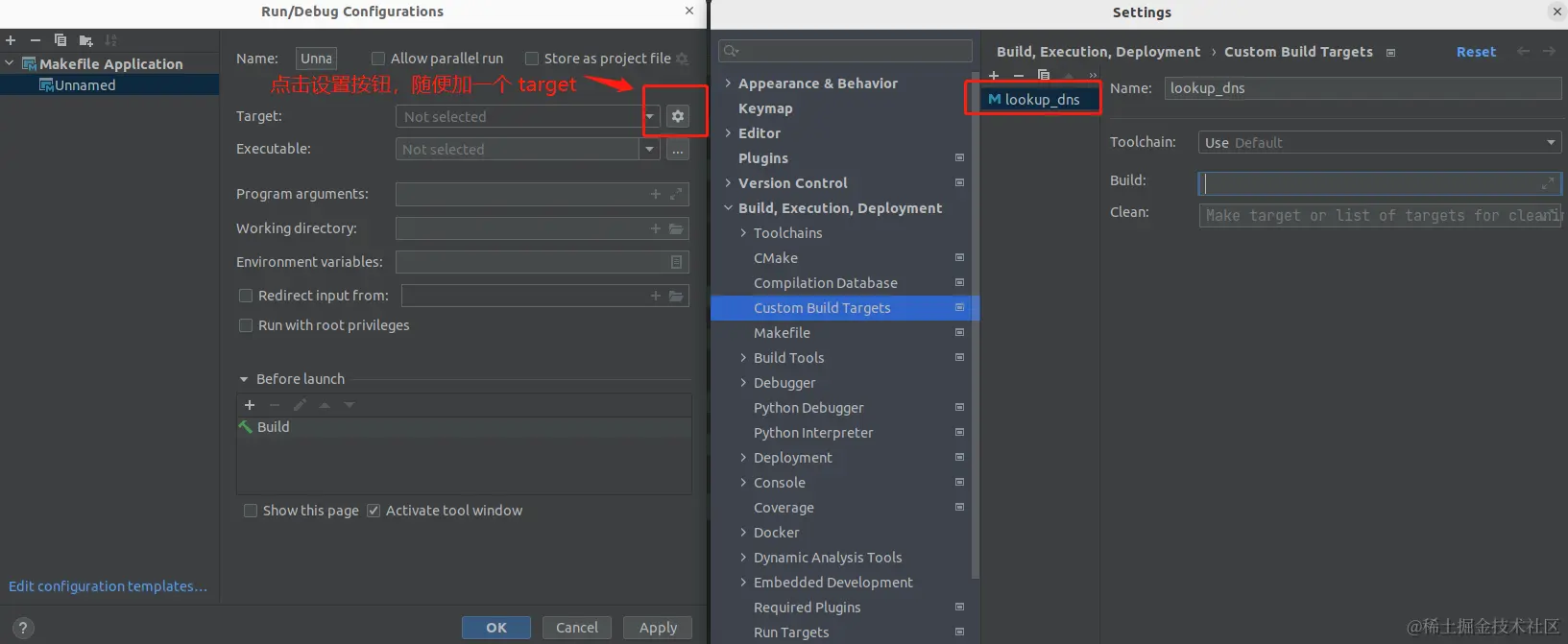Add a custom build target in Settings
The height and width of the screenshot is (644, 1568).
click(x=994, y=76)
